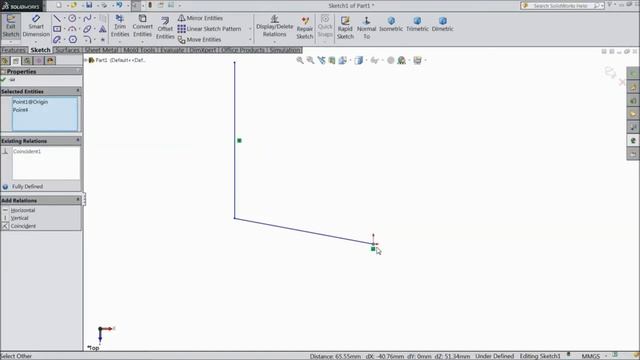
Task: Open the Mold Tools tab
Action: click(x=140, y=50)
